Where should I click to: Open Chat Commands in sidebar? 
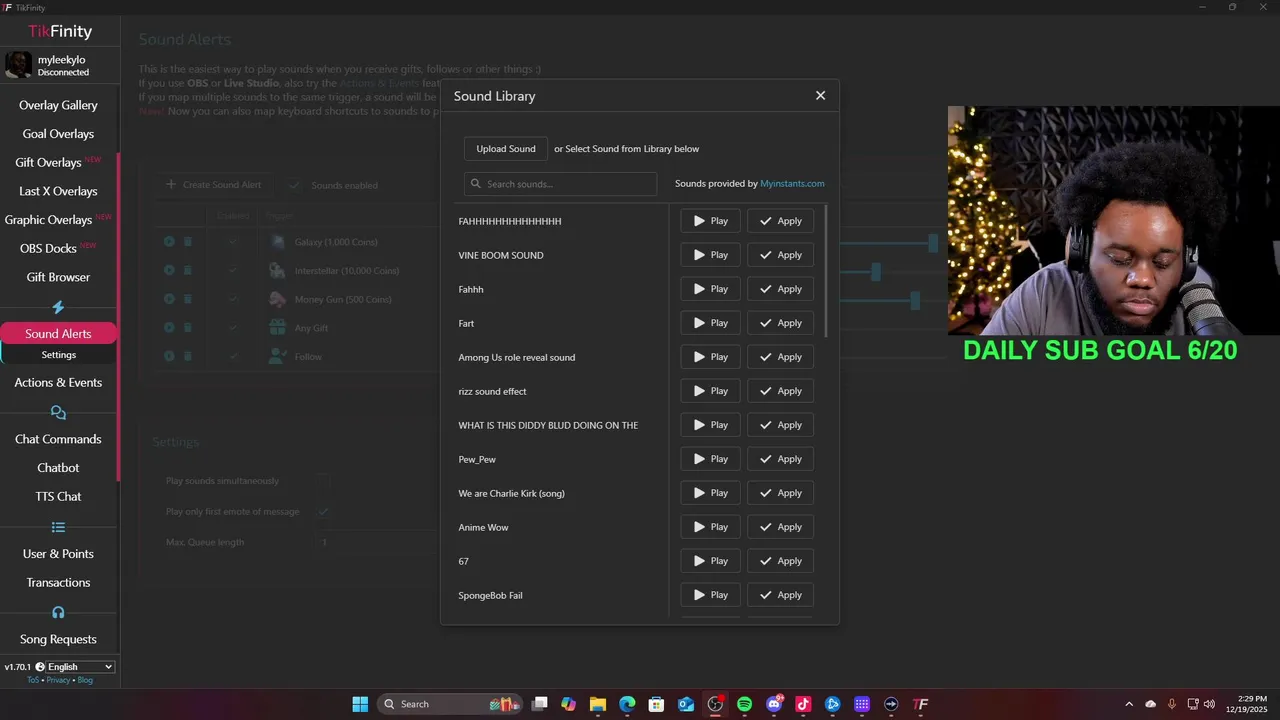tap(58, 439)
